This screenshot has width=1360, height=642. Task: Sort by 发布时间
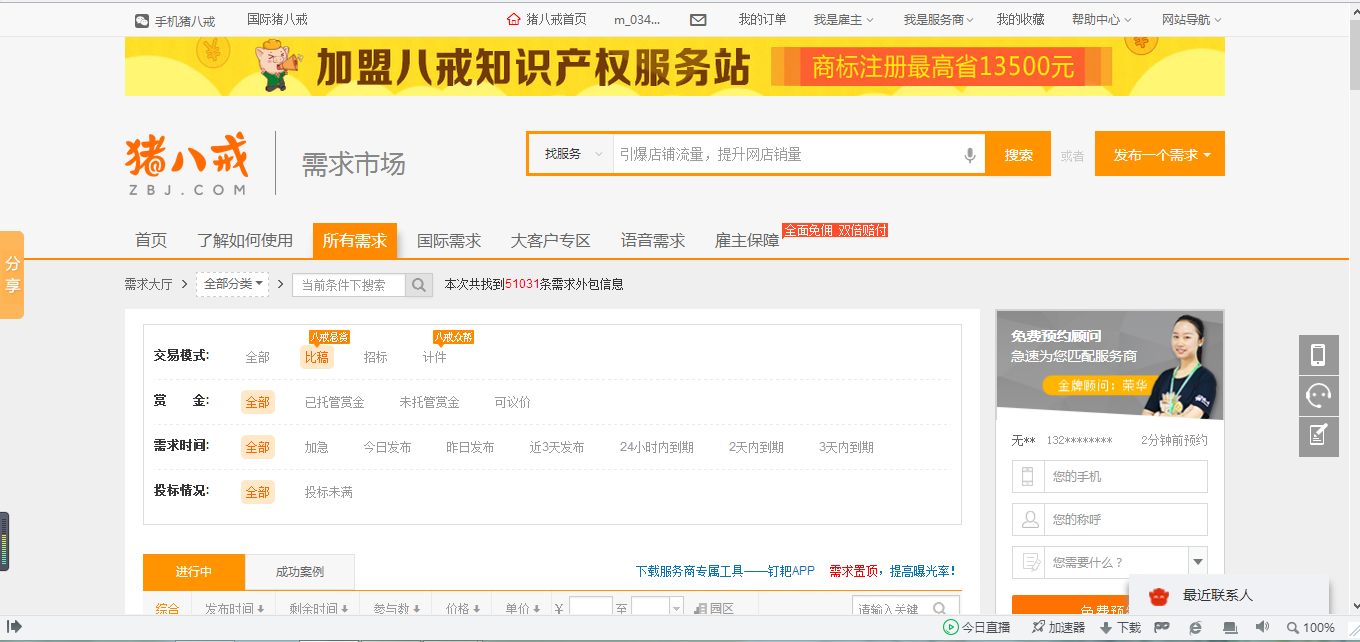tap(234, 608)
